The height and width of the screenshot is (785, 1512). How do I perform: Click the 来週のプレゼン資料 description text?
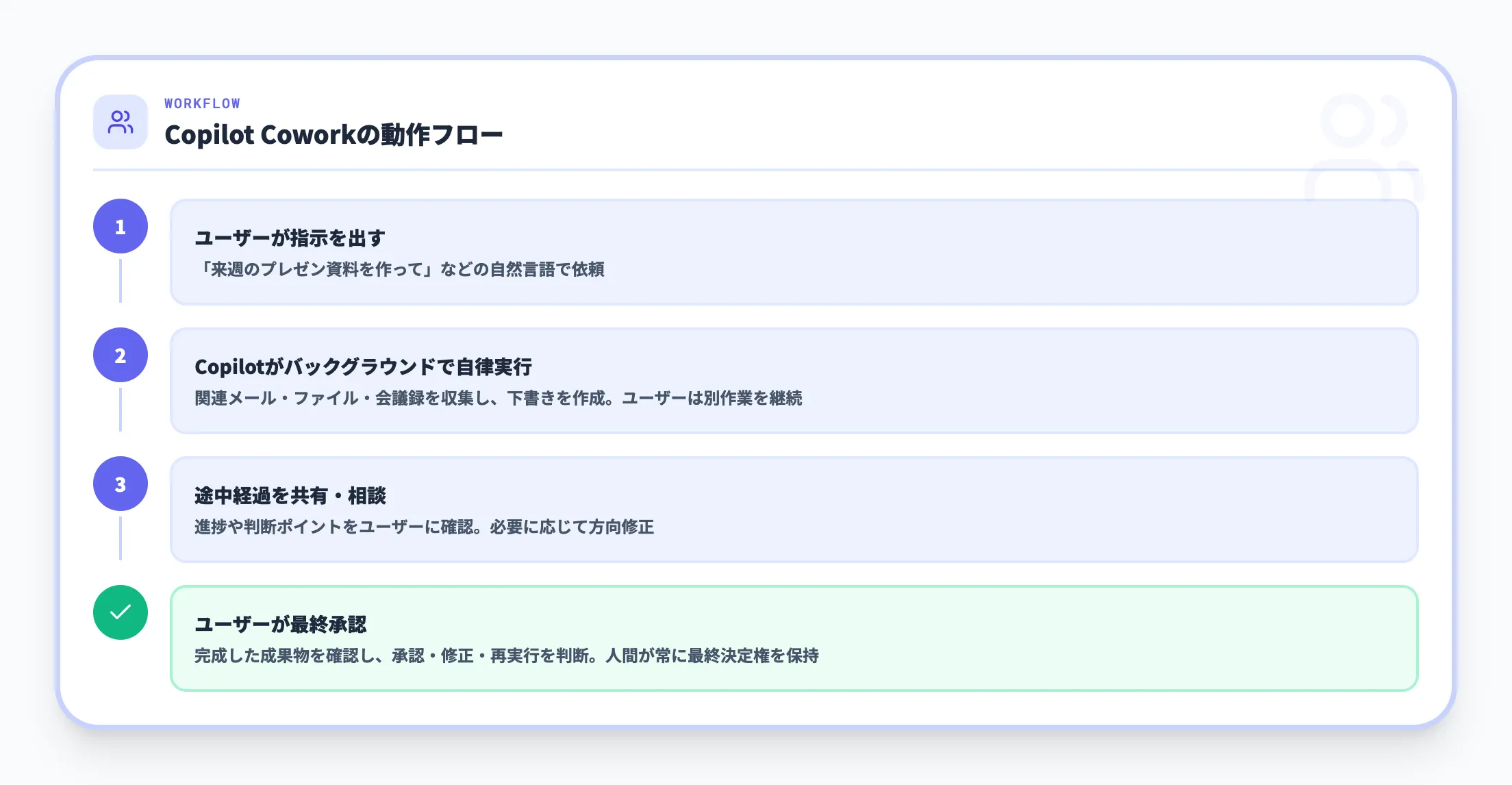pyautogui.click(x=399, y=269)
